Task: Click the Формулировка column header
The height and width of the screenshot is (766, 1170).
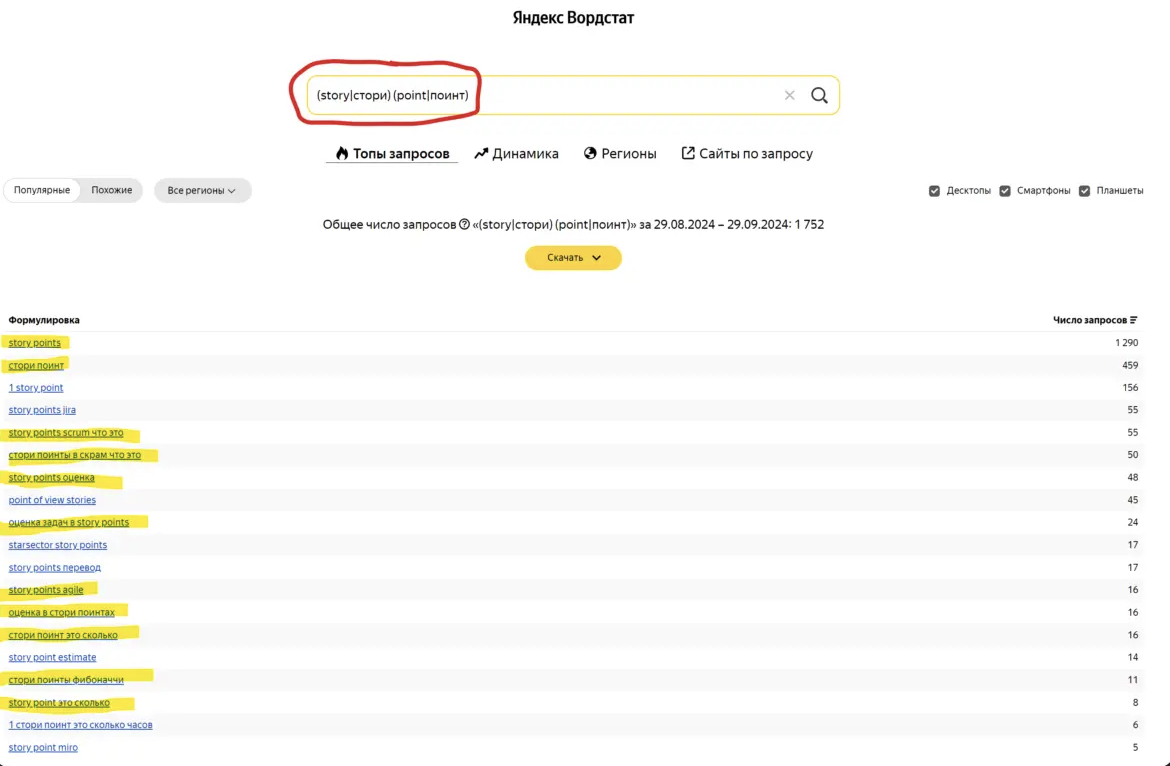Action: [x=44, y=320]
